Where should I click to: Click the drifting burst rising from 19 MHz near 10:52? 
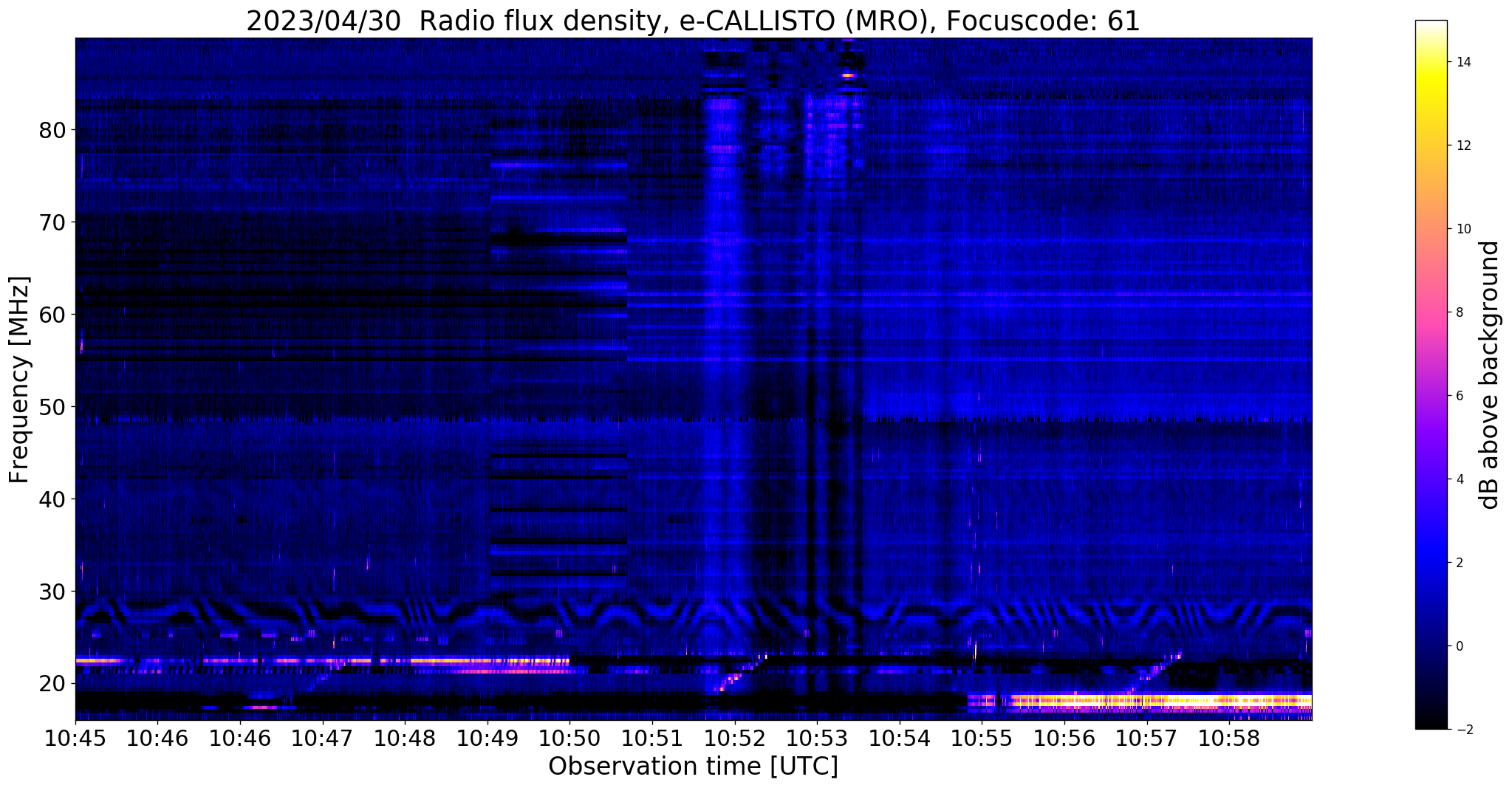click(x=741, y=672)
